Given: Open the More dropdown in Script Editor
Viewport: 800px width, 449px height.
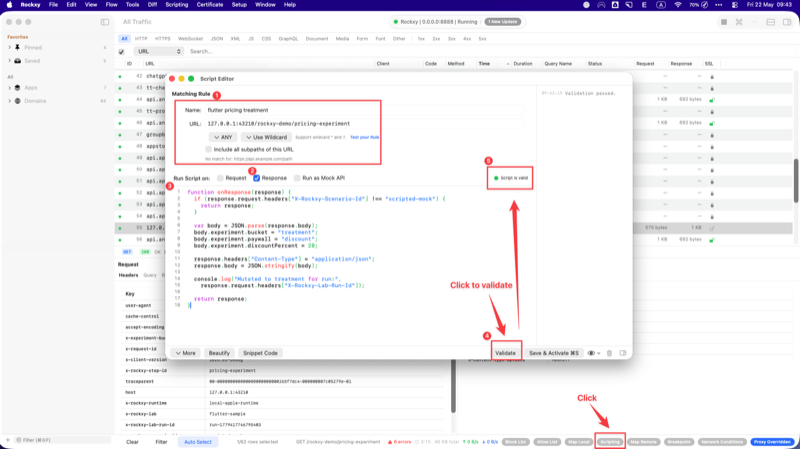Looking at the screenshot, I should coord(185,353).
